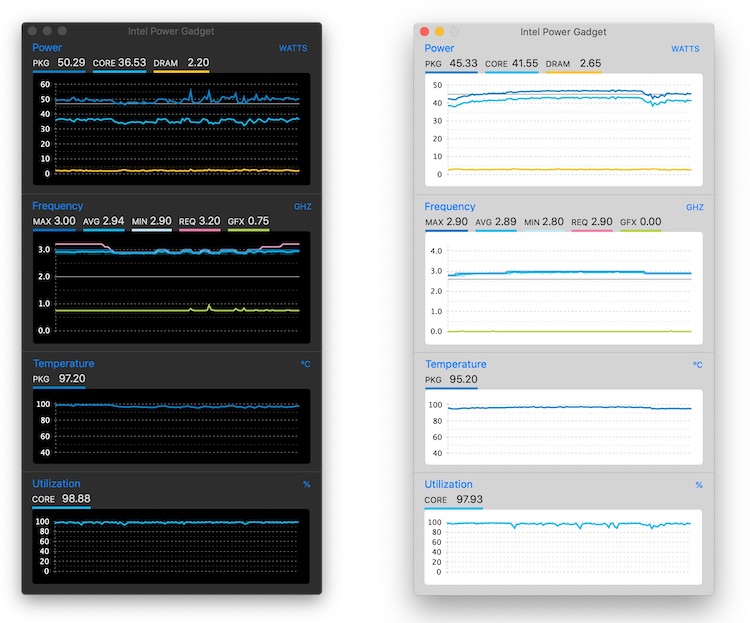This screenshot has width=750, height=623.
Task: Click the dark window's close button
Action: click(x=33, y=31)
